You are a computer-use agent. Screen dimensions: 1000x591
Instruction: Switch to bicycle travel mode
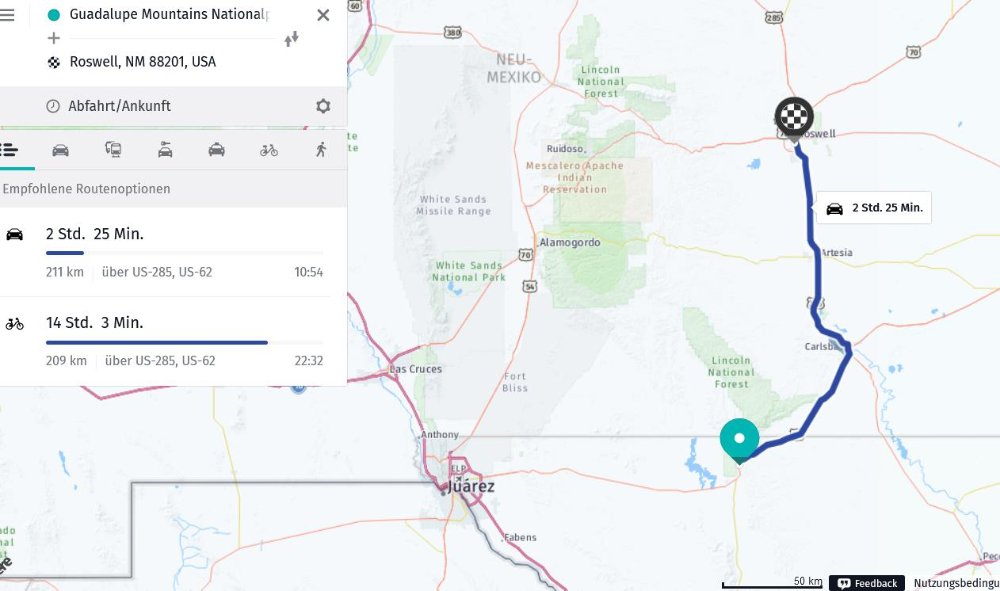[268, 150]
